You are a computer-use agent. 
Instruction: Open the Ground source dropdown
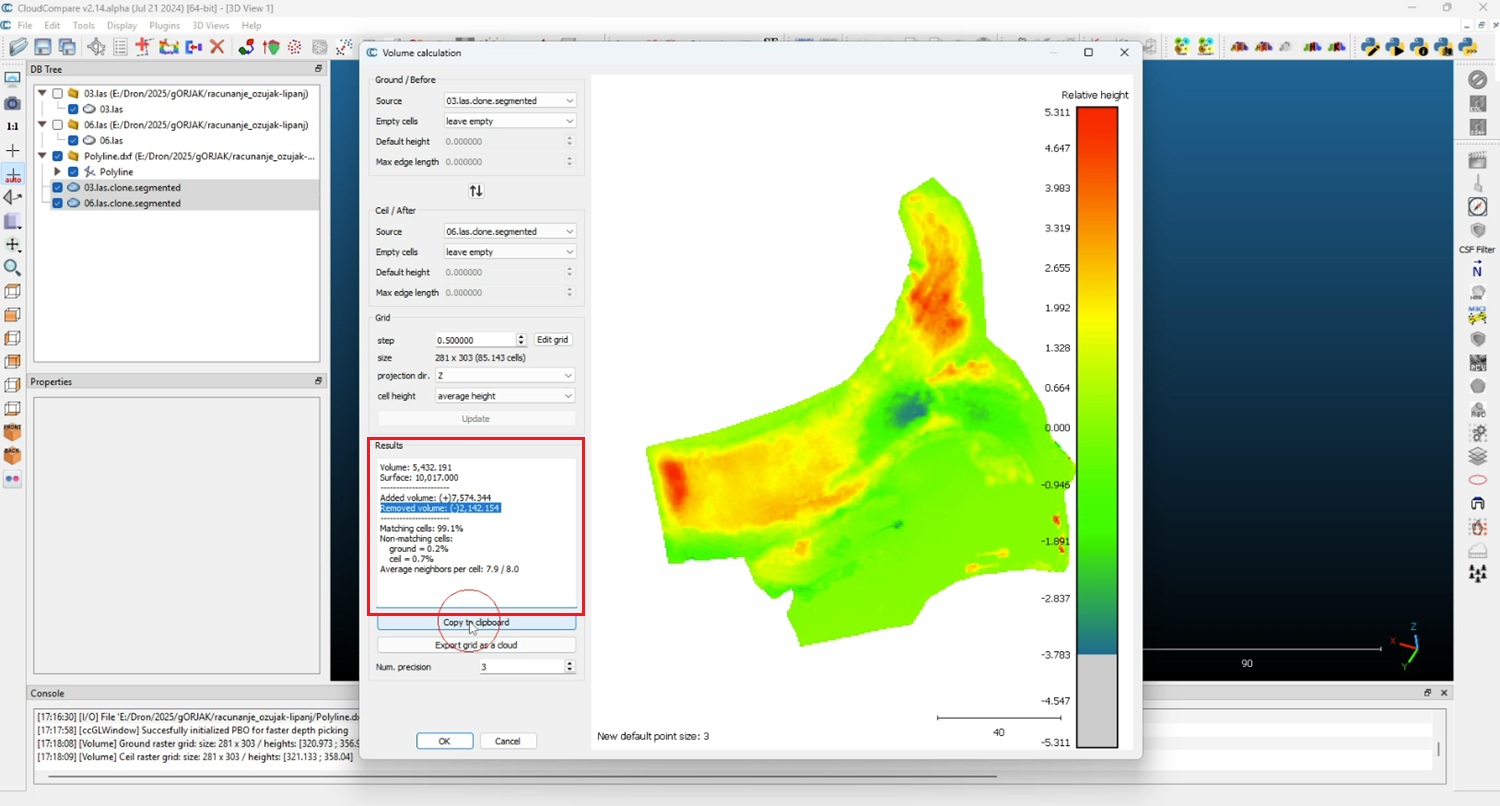tap(510, 101)
